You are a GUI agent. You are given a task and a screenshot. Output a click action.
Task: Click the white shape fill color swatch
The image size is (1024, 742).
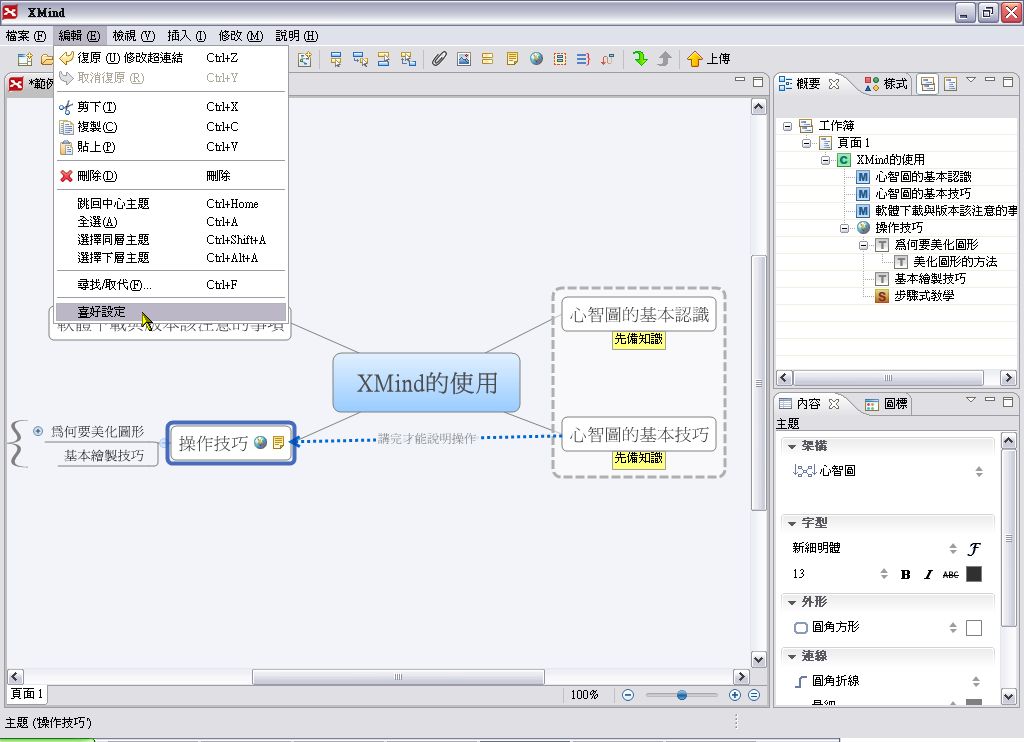coord(974,628)
